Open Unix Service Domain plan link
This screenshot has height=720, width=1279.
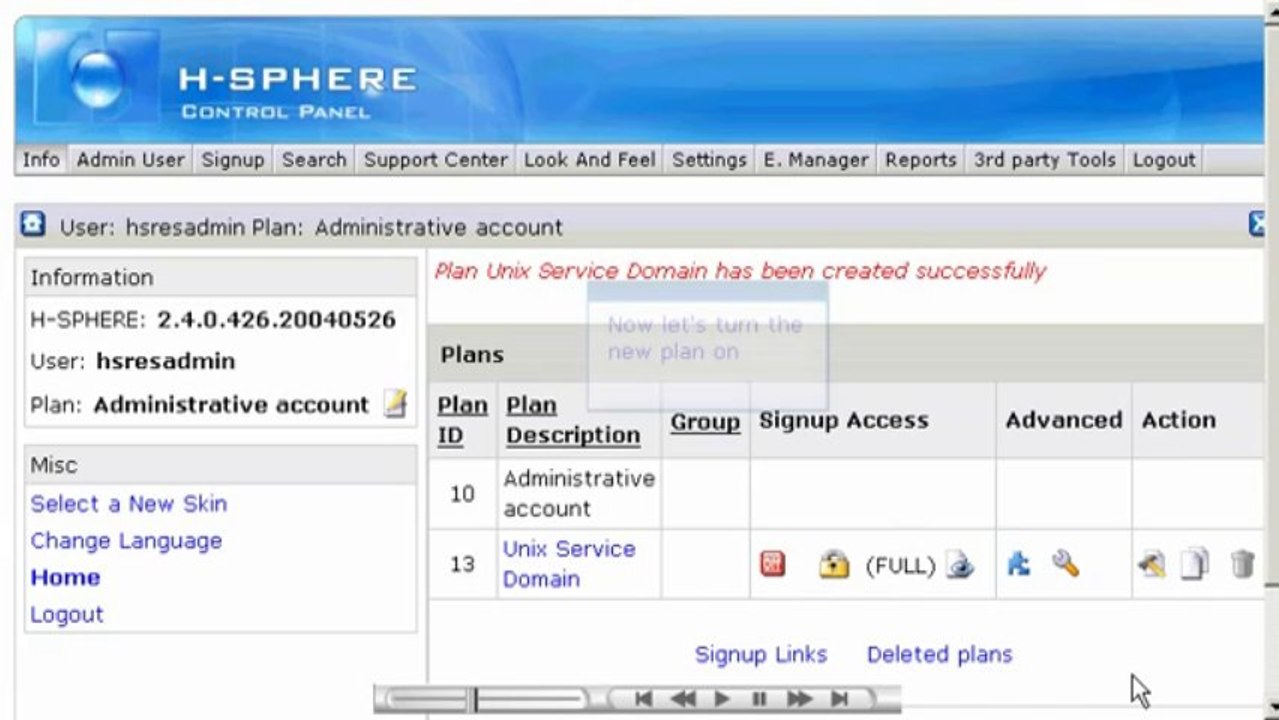coord(569,564)
